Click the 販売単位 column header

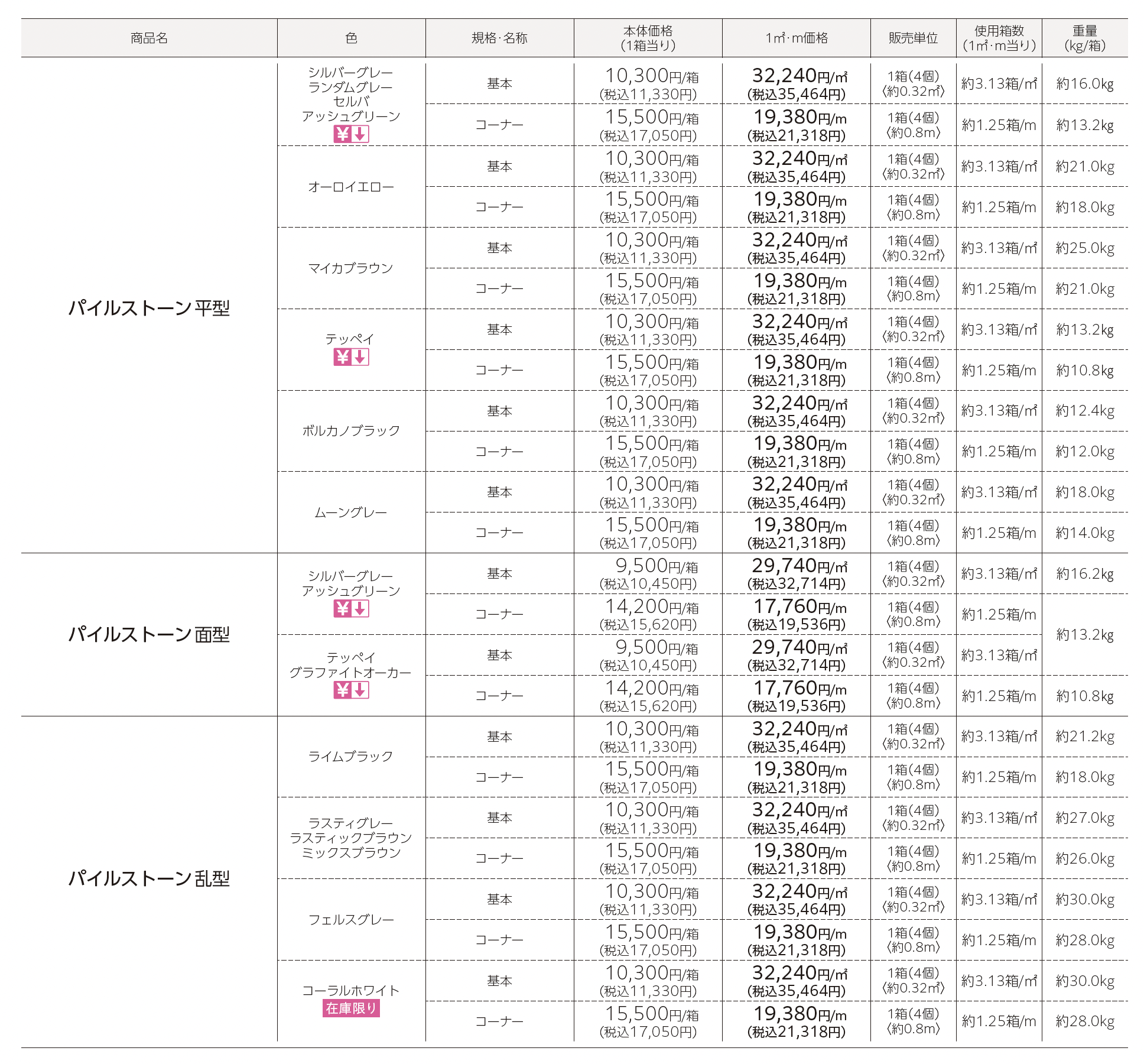click(913, 38)
